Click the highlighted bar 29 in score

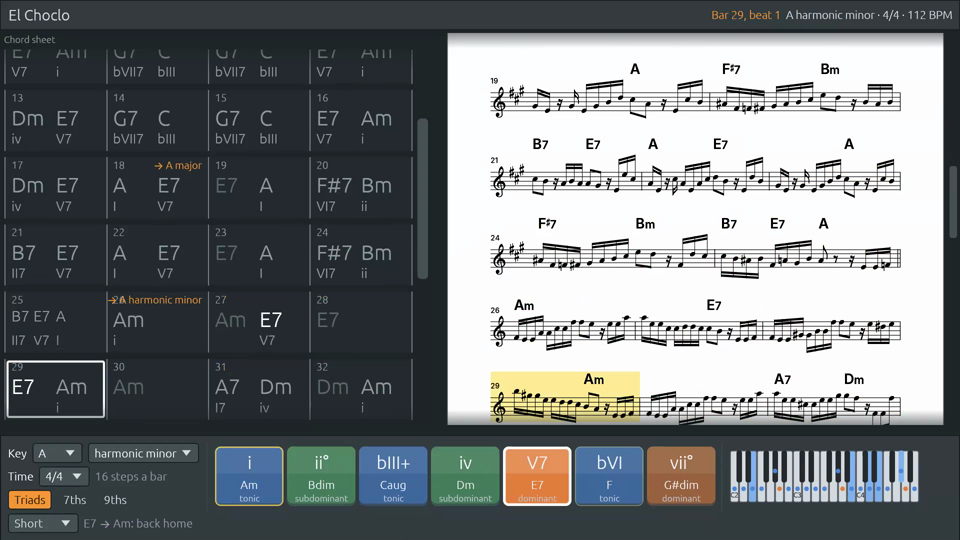tap(564, 397)
